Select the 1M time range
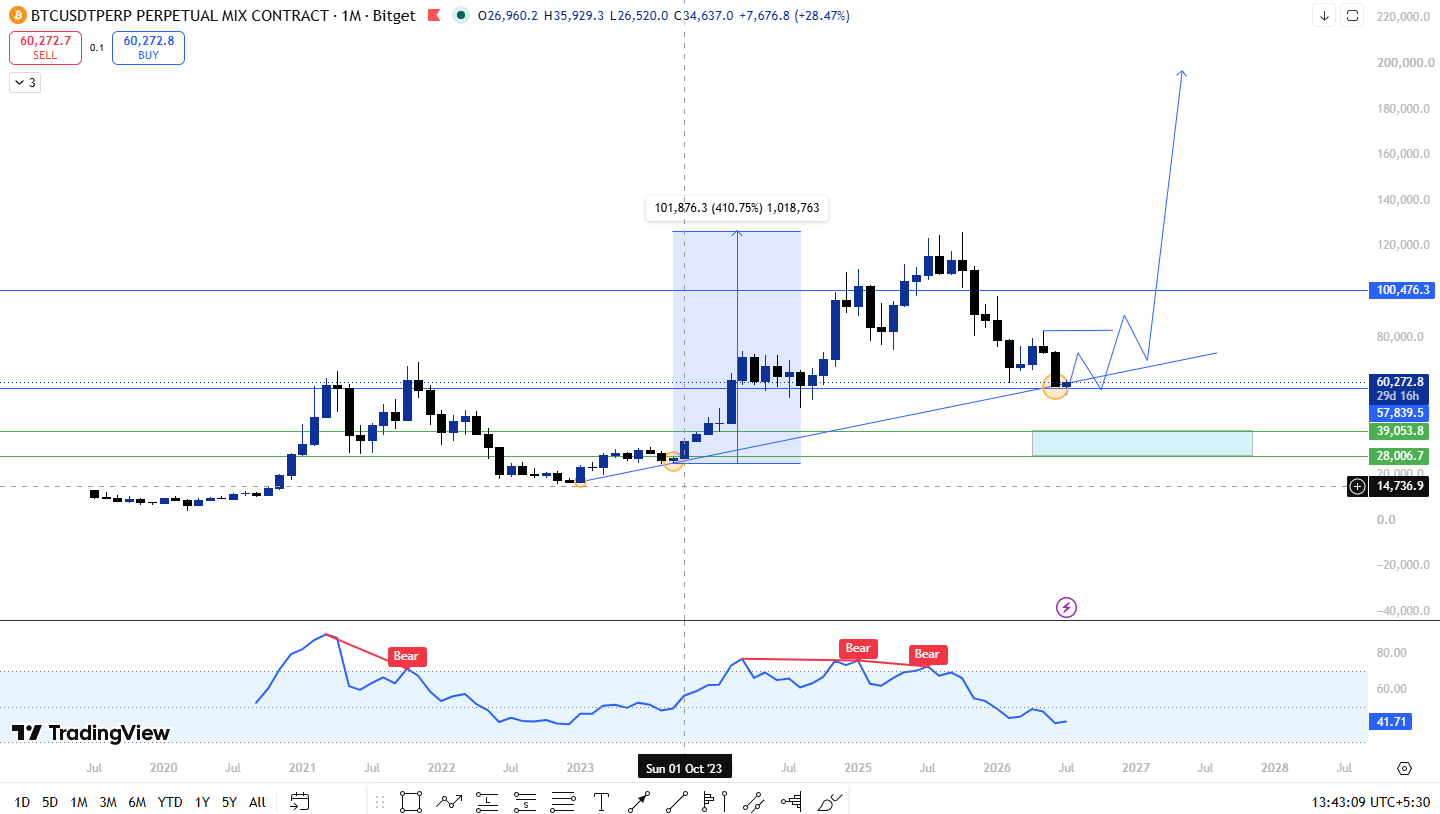The height and width of the screenshot is (814, 1440). pos(79,801)
